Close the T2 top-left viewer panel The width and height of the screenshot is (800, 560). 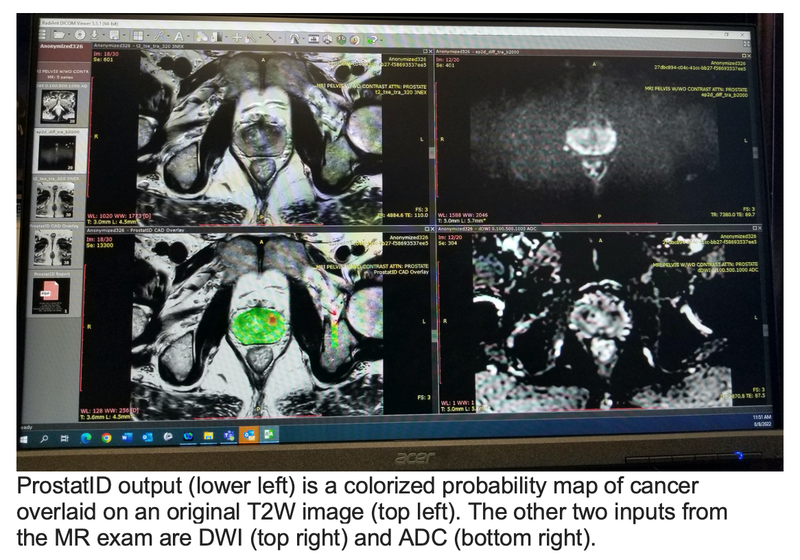(431, 51)
